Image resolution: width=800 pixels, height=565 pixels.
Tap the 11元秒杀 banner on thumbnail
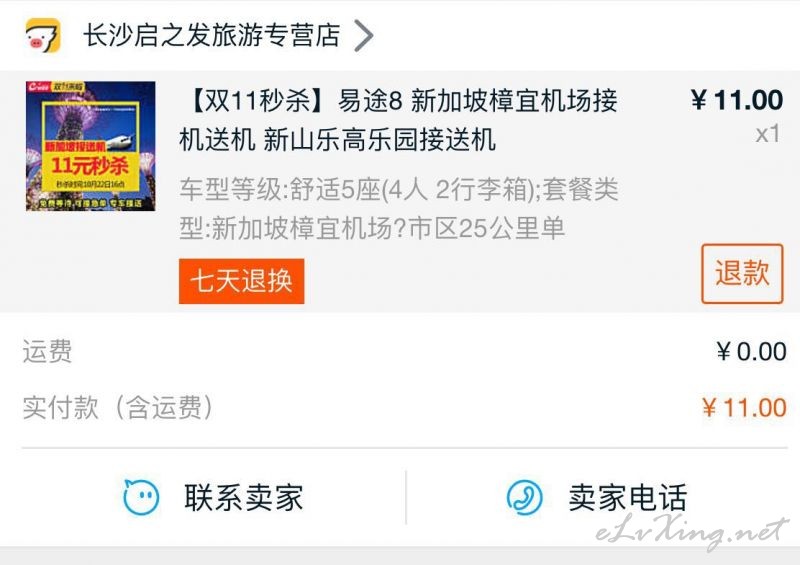click(x=90, y=165)
